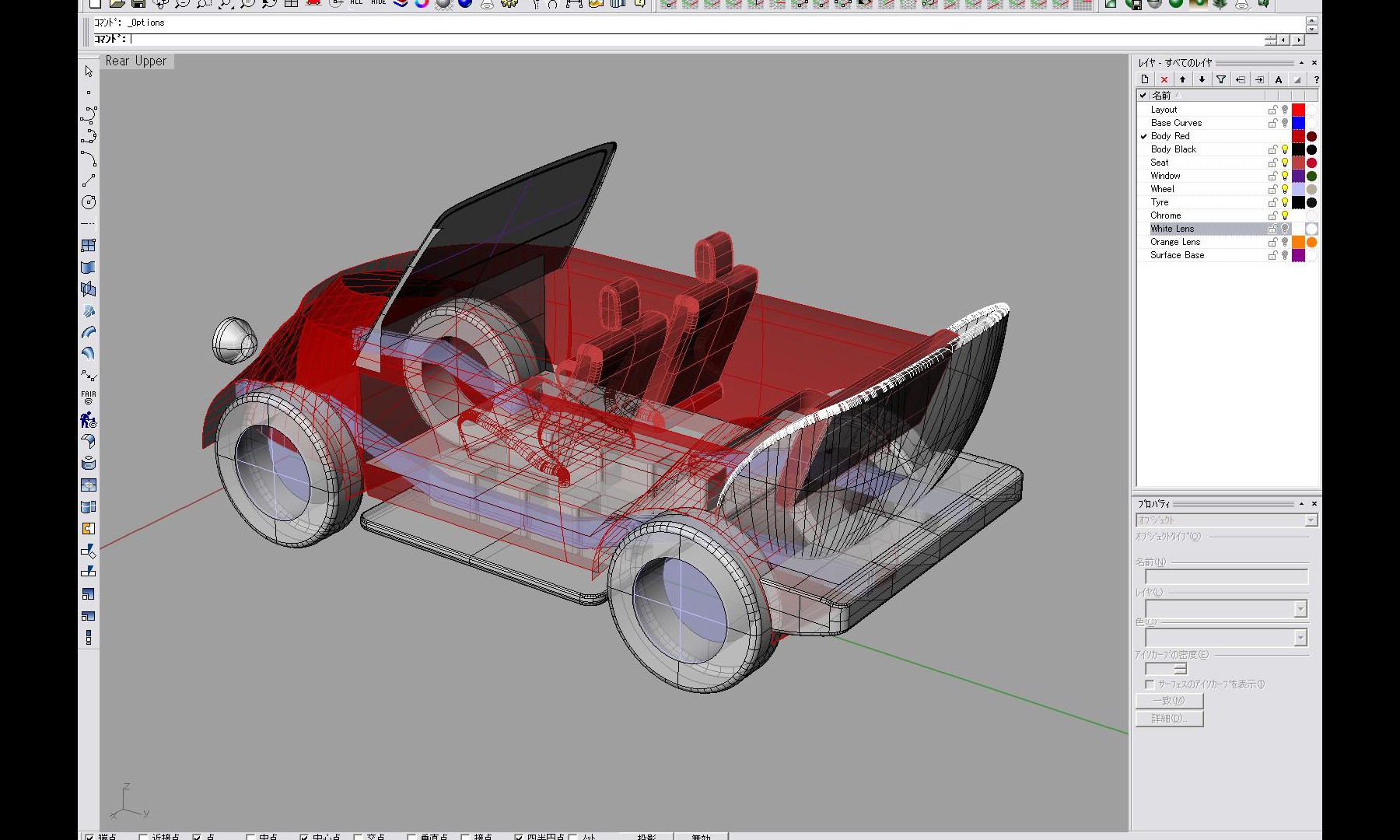Select the Orange Lens layer

pos(1175,242)
